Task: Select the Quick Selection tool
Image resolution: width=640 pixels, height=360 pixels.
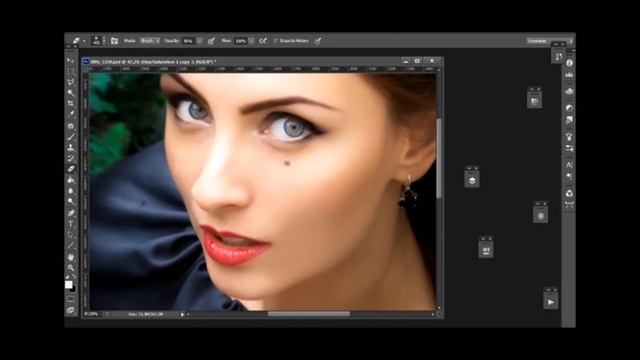Action: tap(71, 93)
